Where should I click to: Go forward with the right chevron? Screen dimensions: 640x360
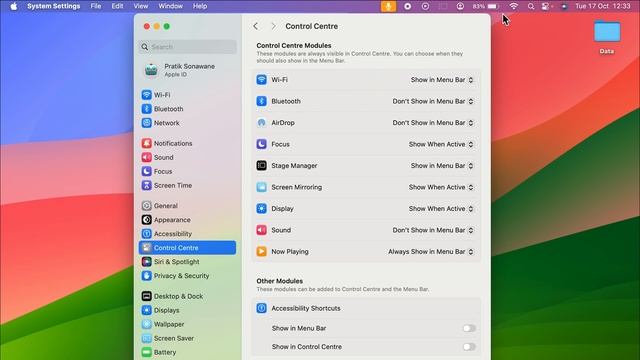click(273, 26)
